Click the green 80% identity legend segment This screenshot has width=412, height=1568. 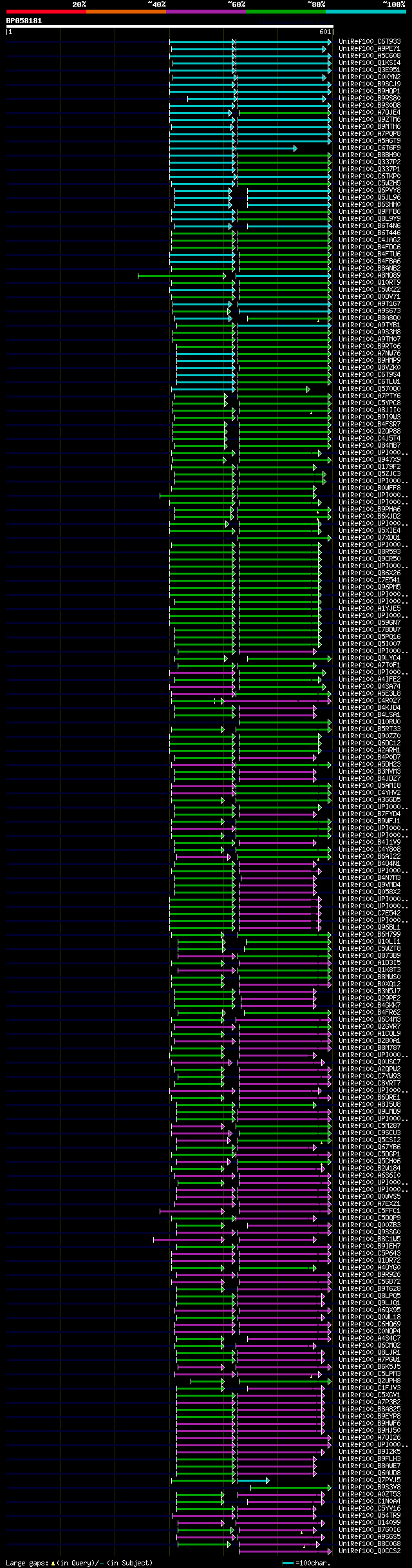click(285, 12)
